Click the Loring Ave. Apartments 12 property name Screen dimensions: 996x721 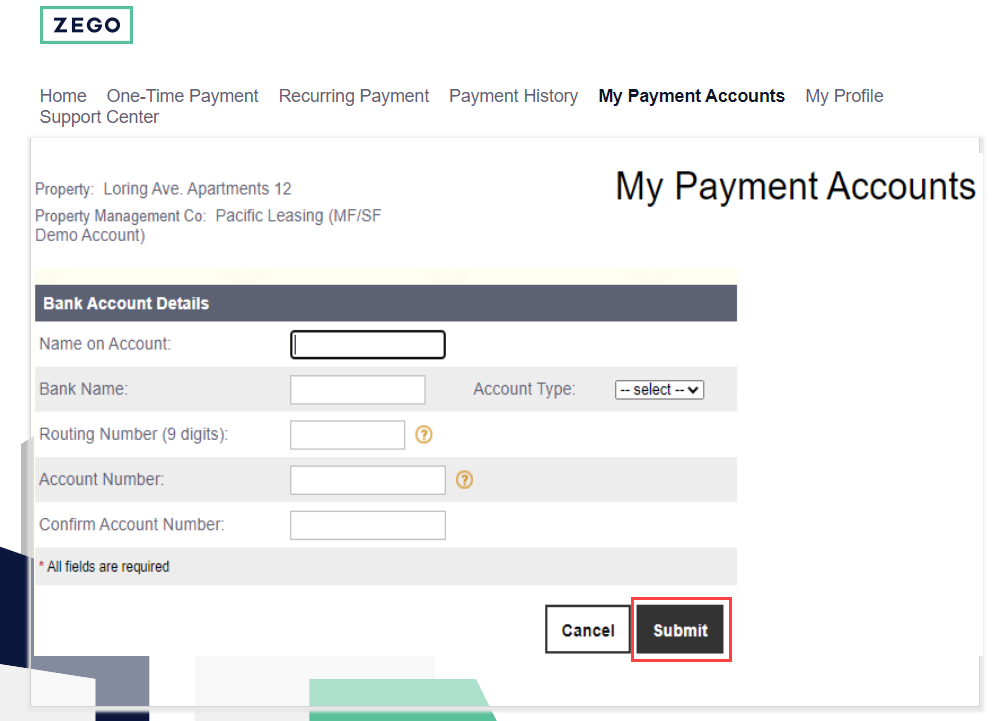197,189
